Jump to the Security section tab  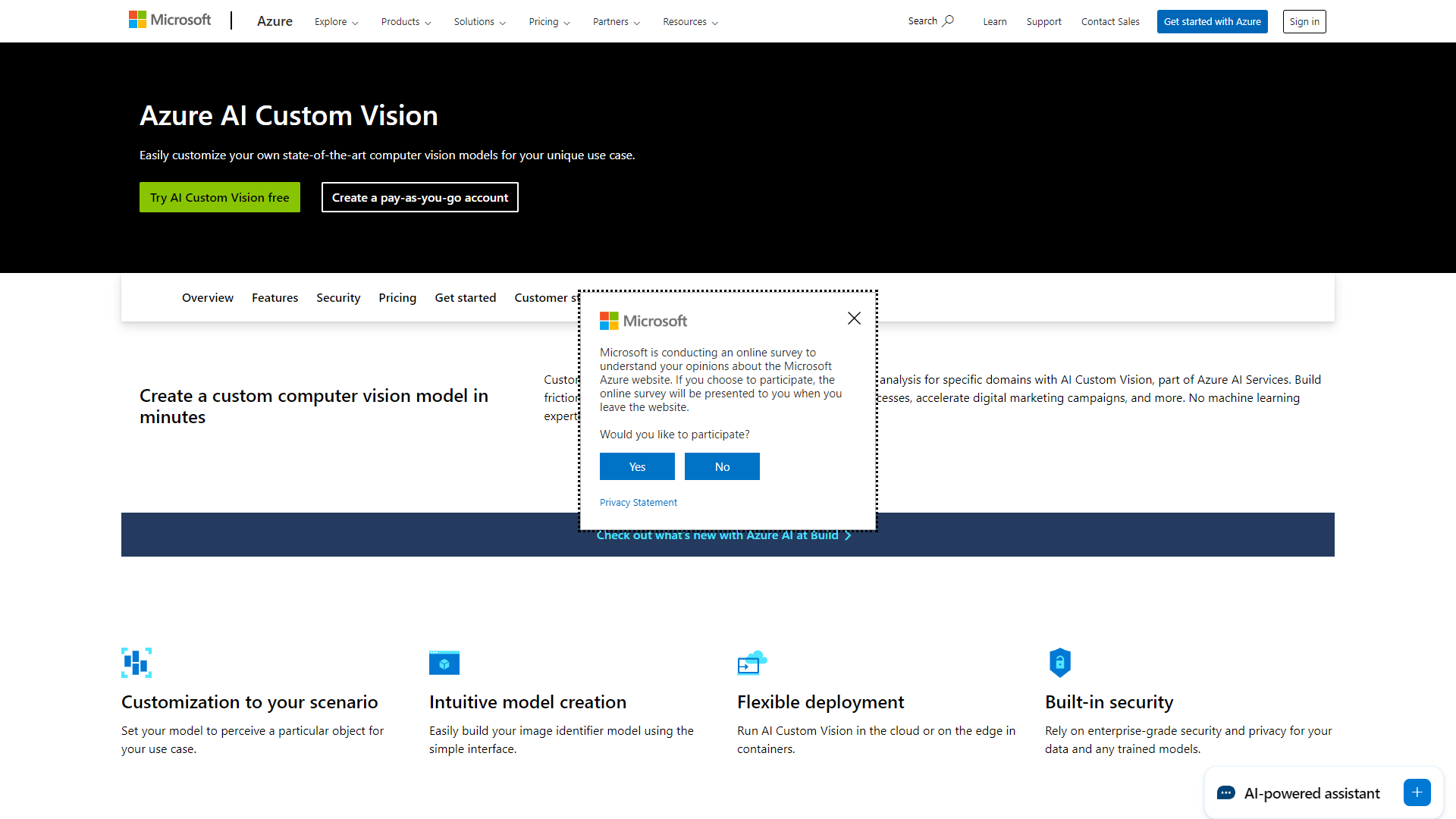(x=338, y=298)
